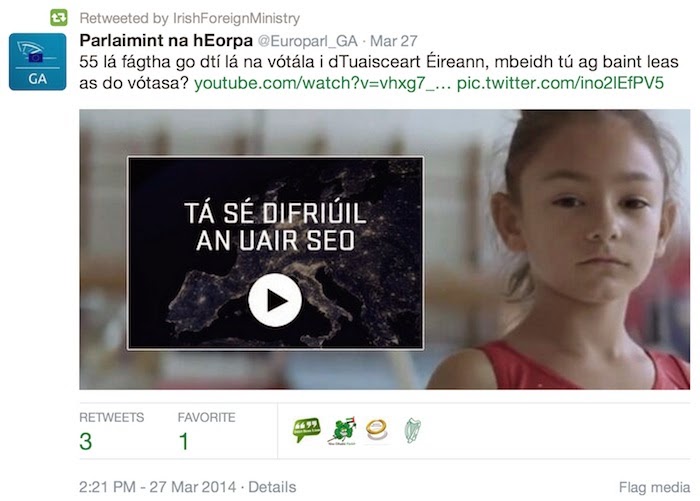Screen dimensions: 700x501
Task: Open green speech bubble quotes avatar
Action: coord(307,430)
